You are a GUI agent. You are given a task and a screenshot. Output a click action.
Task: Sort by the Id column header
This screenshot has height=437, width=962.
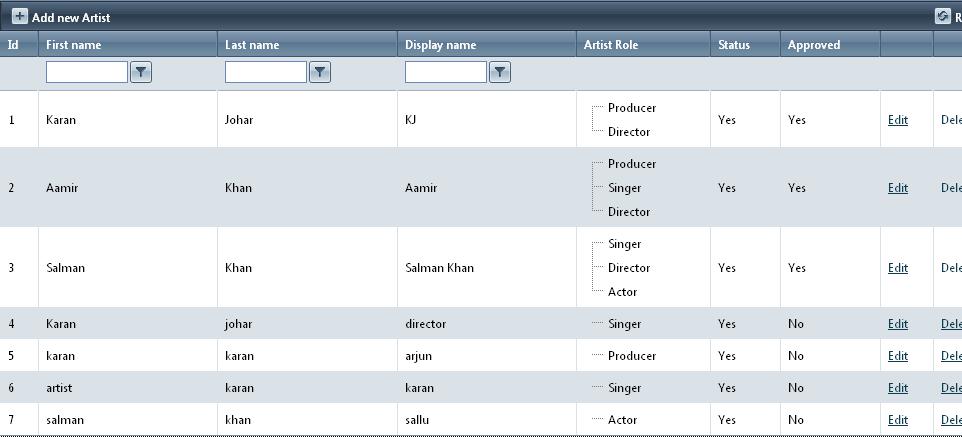tap(13, 45)
